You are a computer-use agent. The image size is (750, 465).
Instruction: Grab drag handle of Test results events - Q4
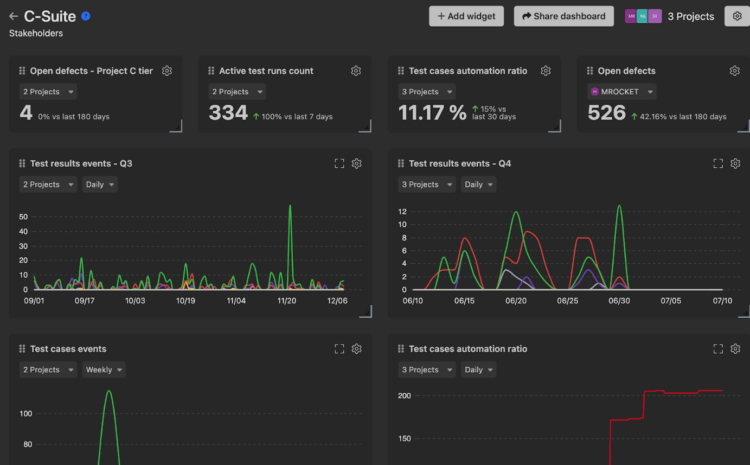tap(401, 164)
